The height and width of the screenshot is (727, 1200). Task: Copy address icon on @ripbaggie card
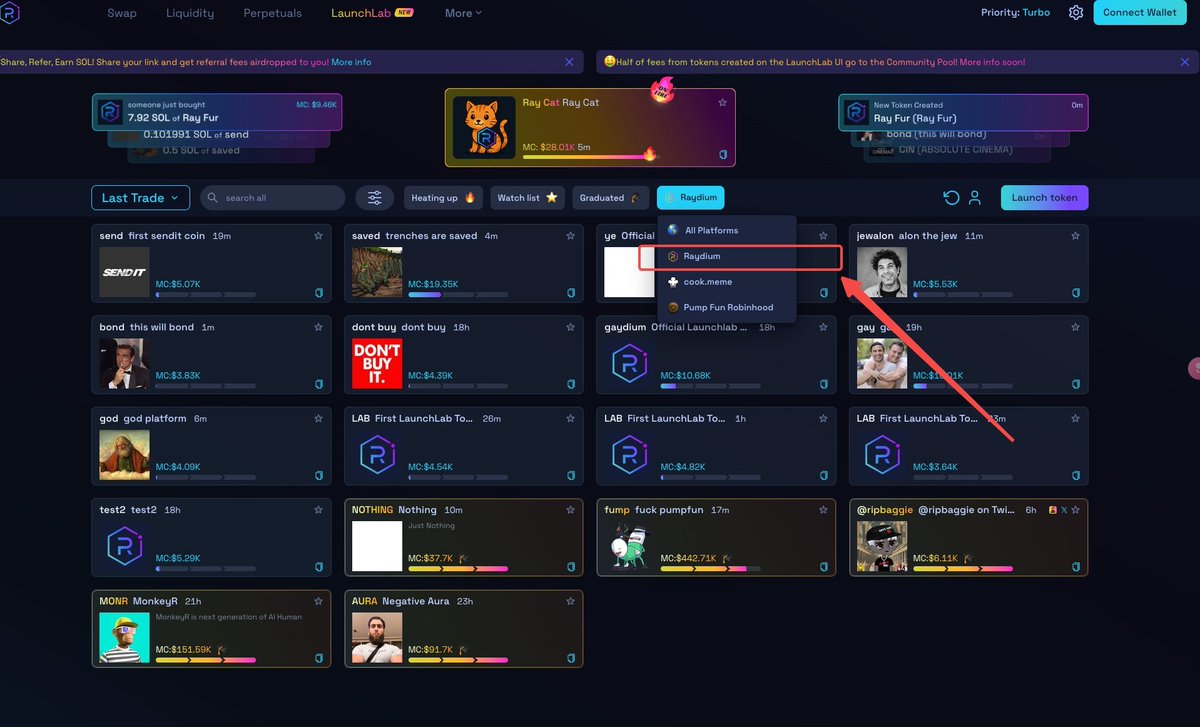(x=1076, y=567)
